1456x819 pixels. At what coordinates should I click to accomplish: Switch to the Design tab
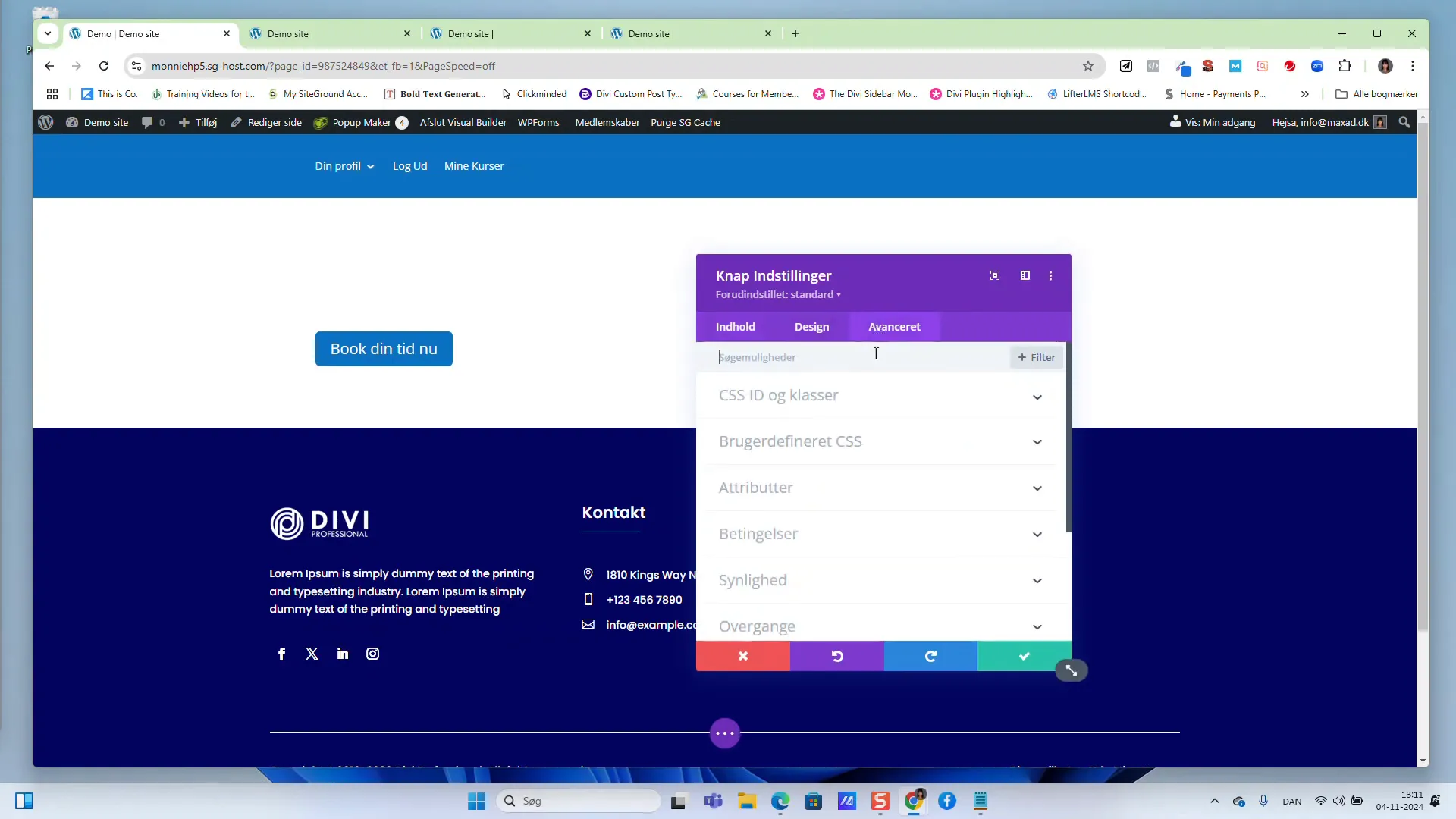coord(811,327)
